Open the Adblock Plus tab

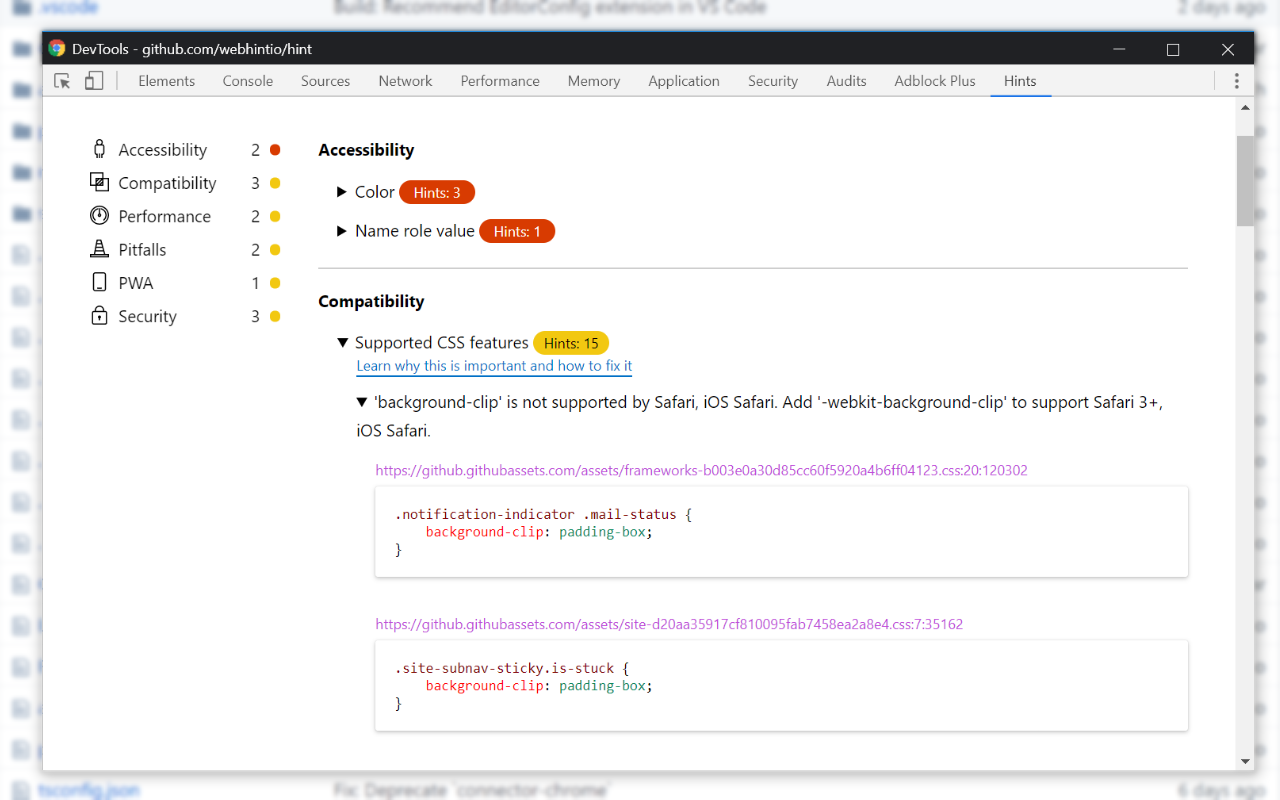coord(934,80)
